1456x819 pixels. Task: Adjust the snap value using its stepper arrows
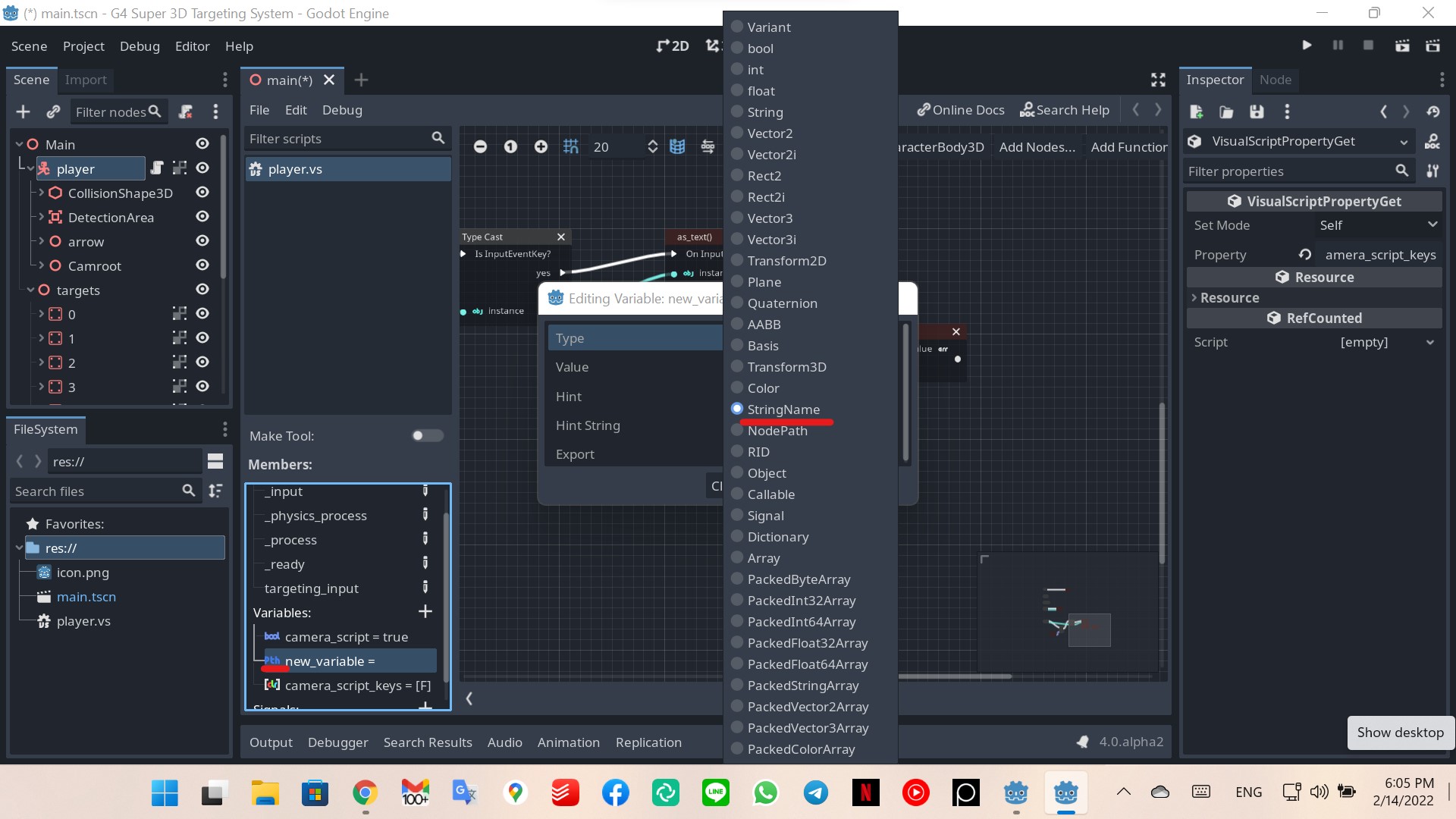tap(652, 146)
